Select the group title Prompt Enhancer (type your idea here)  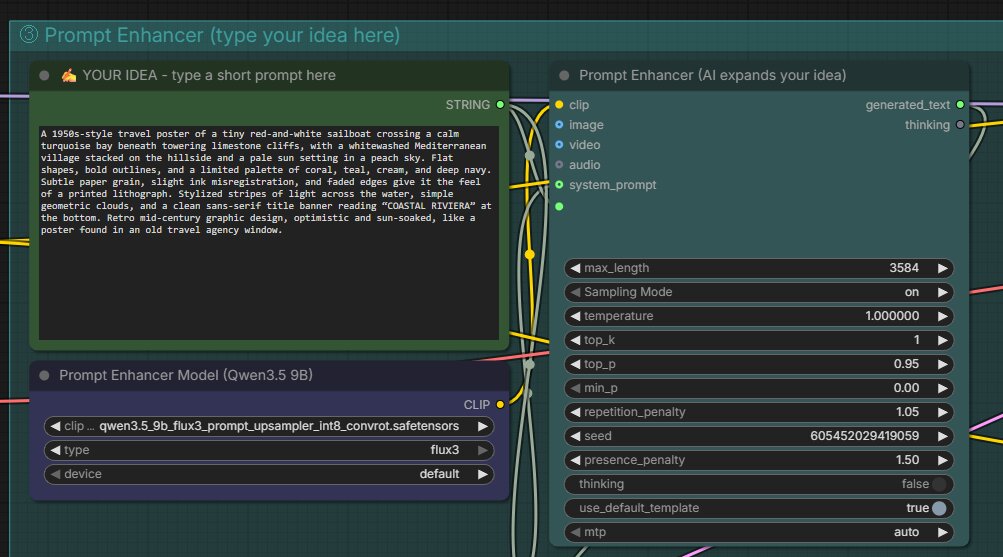pos(222,35)
